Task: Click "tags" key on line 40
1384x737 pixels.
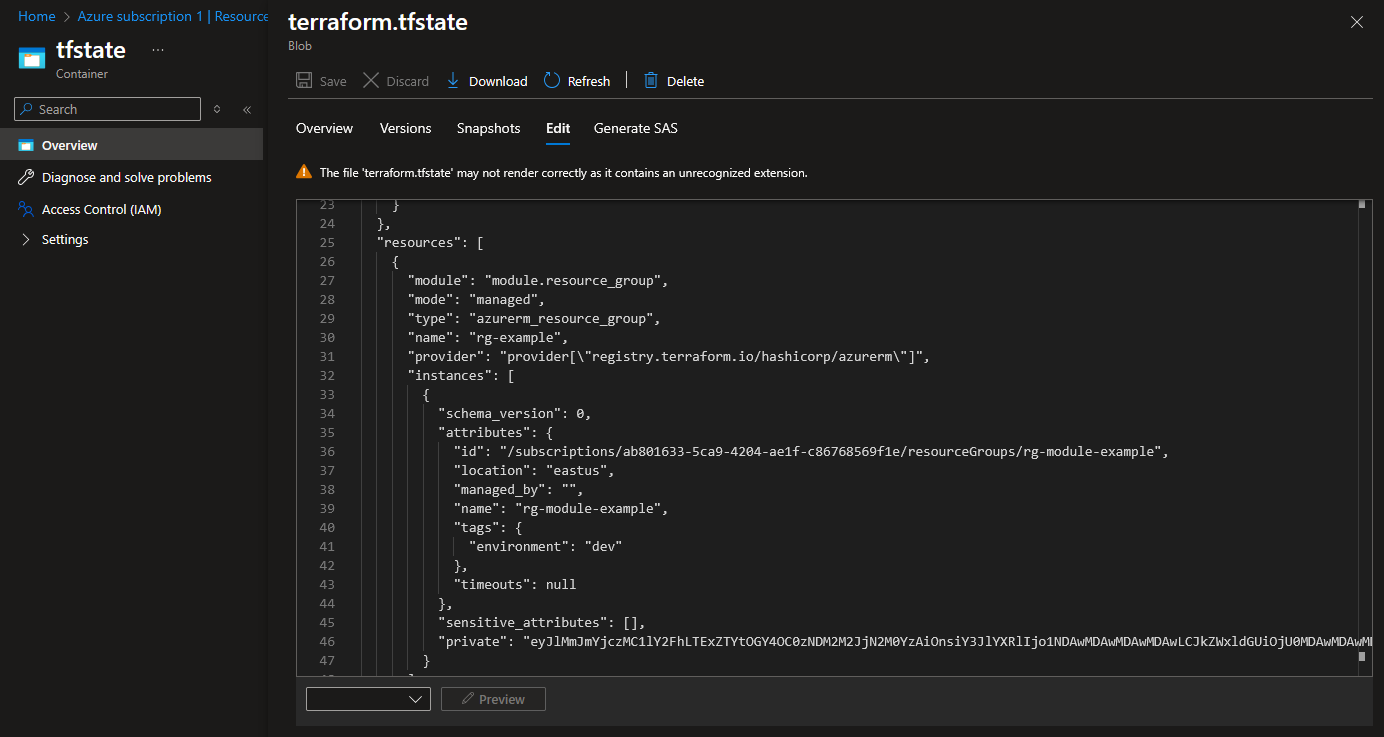Action: tap(476, 527)
